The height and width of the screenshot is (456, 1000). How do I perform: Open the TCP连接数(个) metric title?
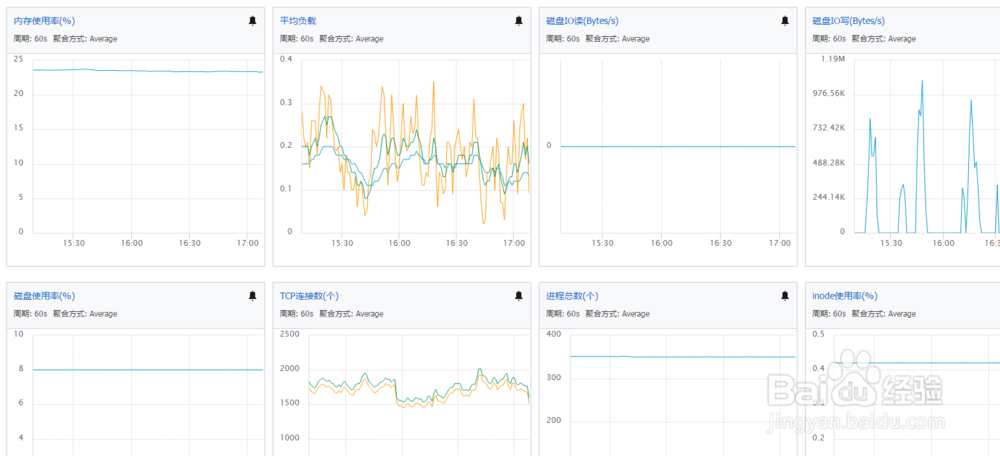pos(309,296)
